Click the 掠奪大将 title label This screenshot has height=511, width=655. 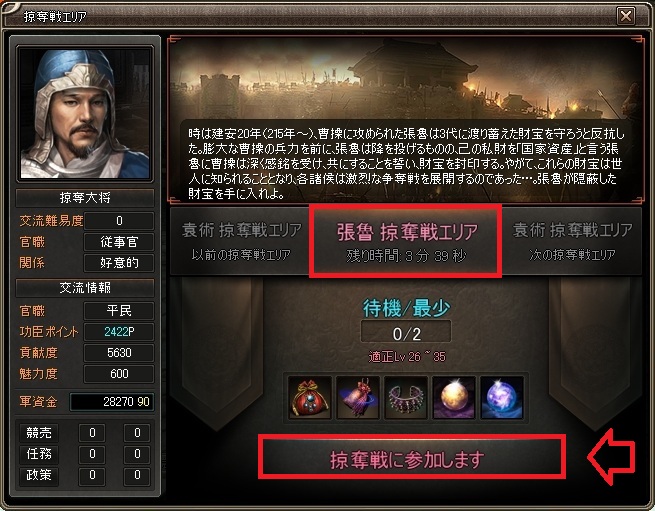(x=85, y=198)
